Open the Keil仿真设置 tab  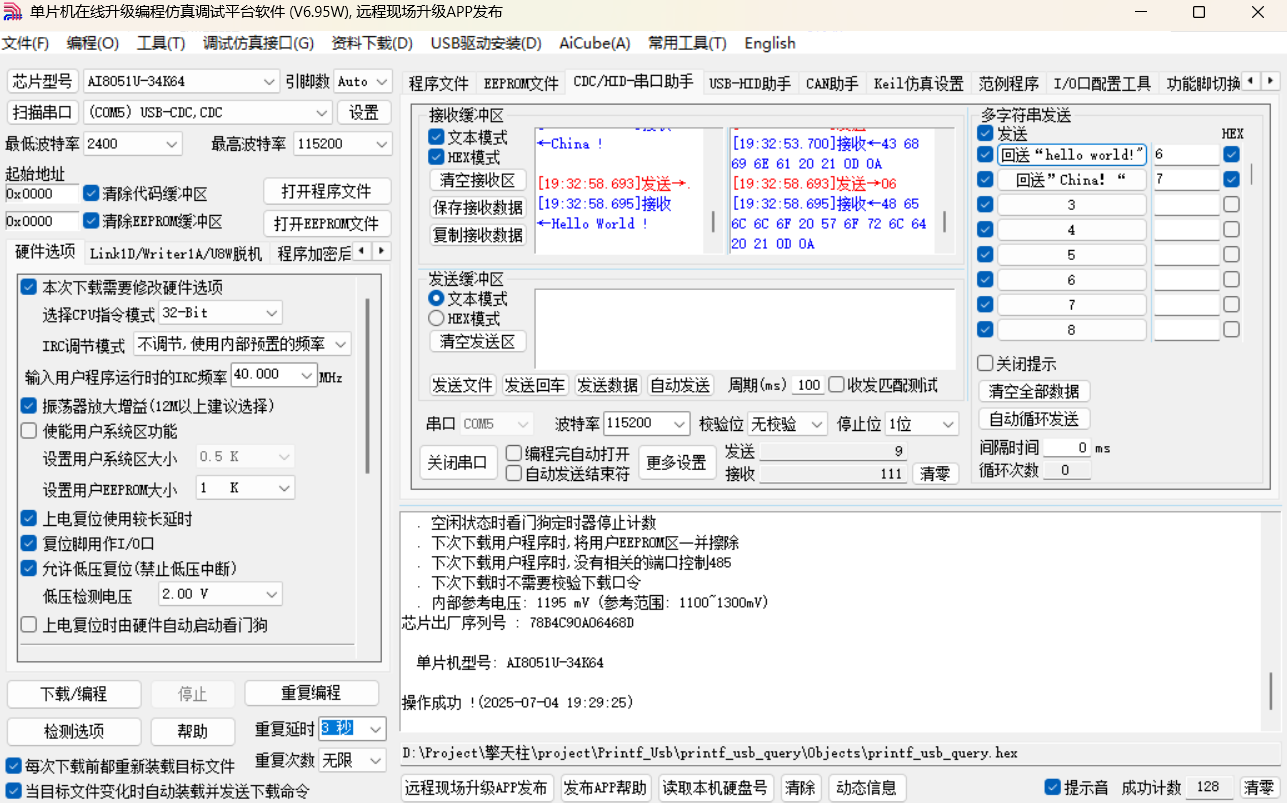click(918, 84)
